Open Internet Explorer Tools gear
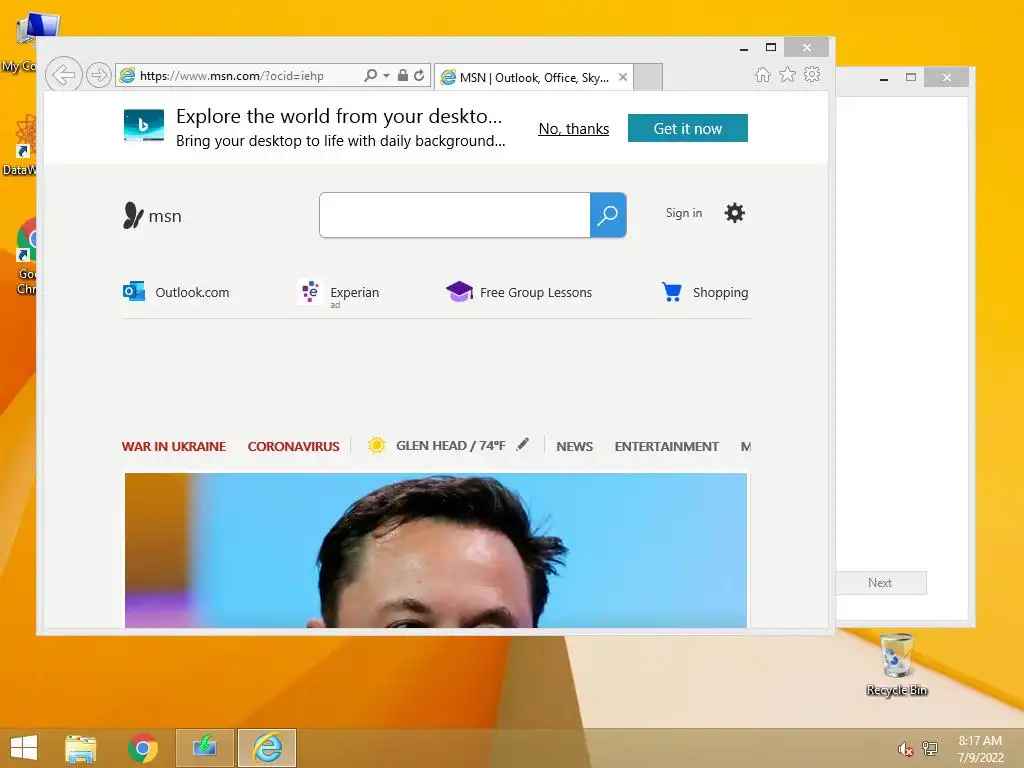Screen dimensions: 1024x768 click(x=812, y=74)
